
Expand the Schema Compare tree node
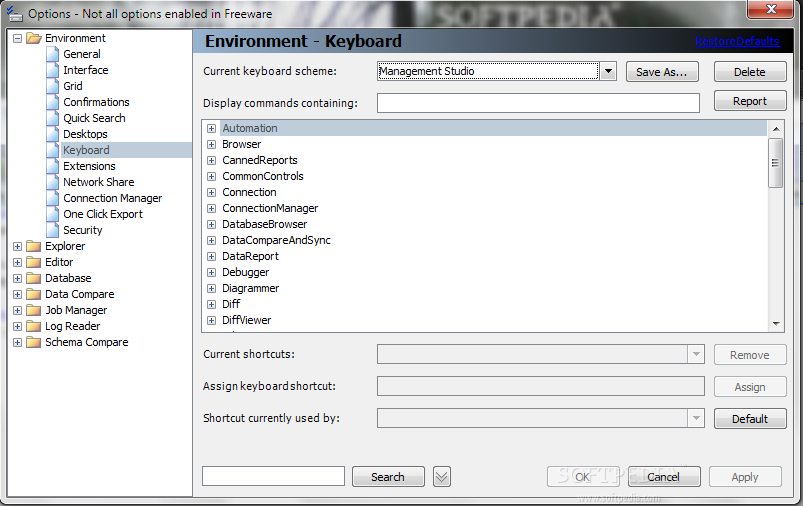point(17,343)
